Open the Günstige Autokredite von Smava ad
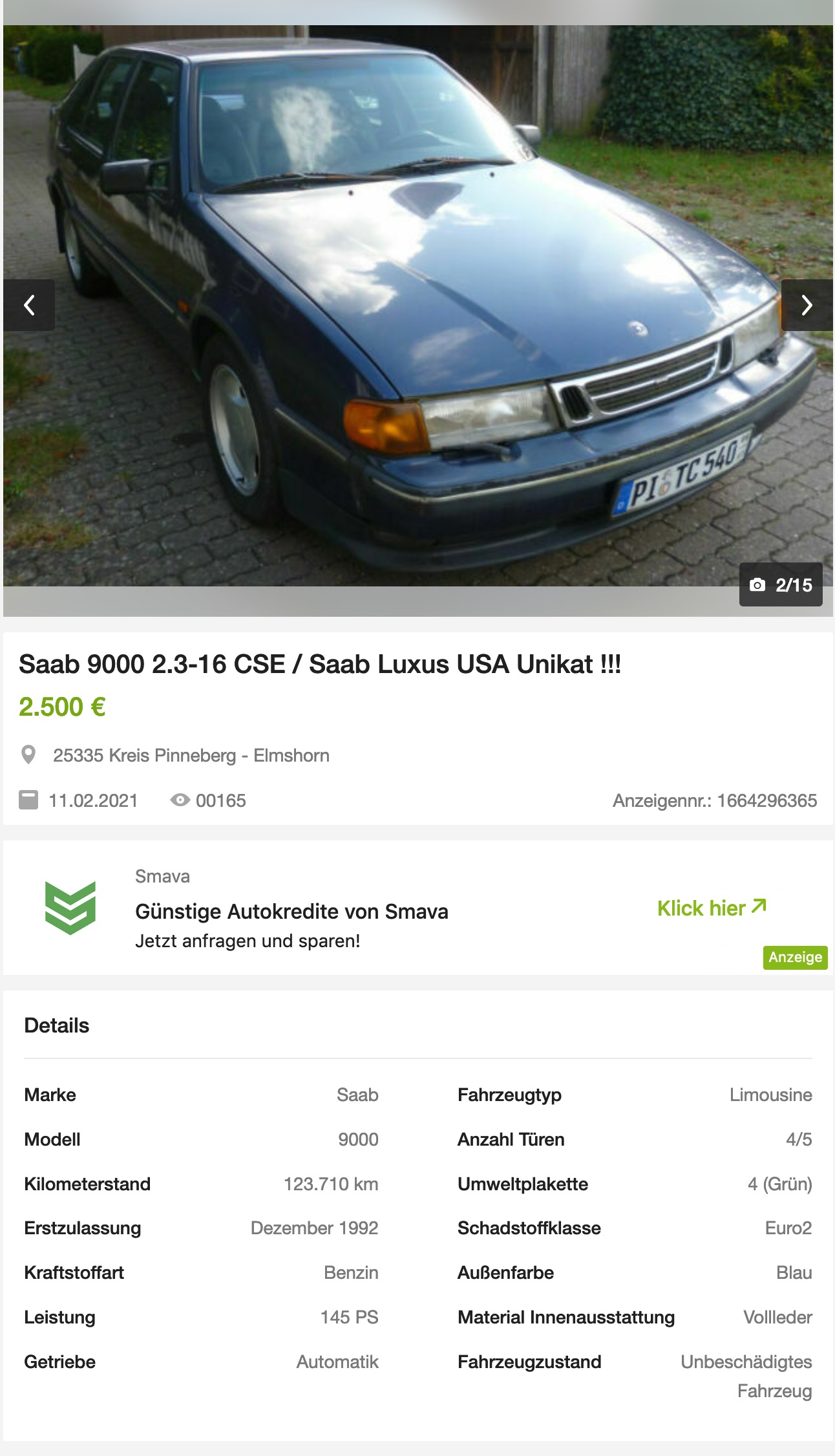835x1456 pixels. point(291,911)
